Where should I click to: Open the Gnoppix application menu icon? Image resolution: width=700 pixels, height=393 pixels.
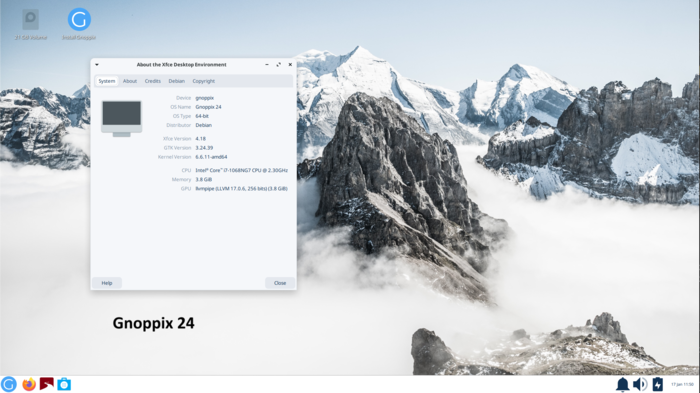[x=8, y=384]
